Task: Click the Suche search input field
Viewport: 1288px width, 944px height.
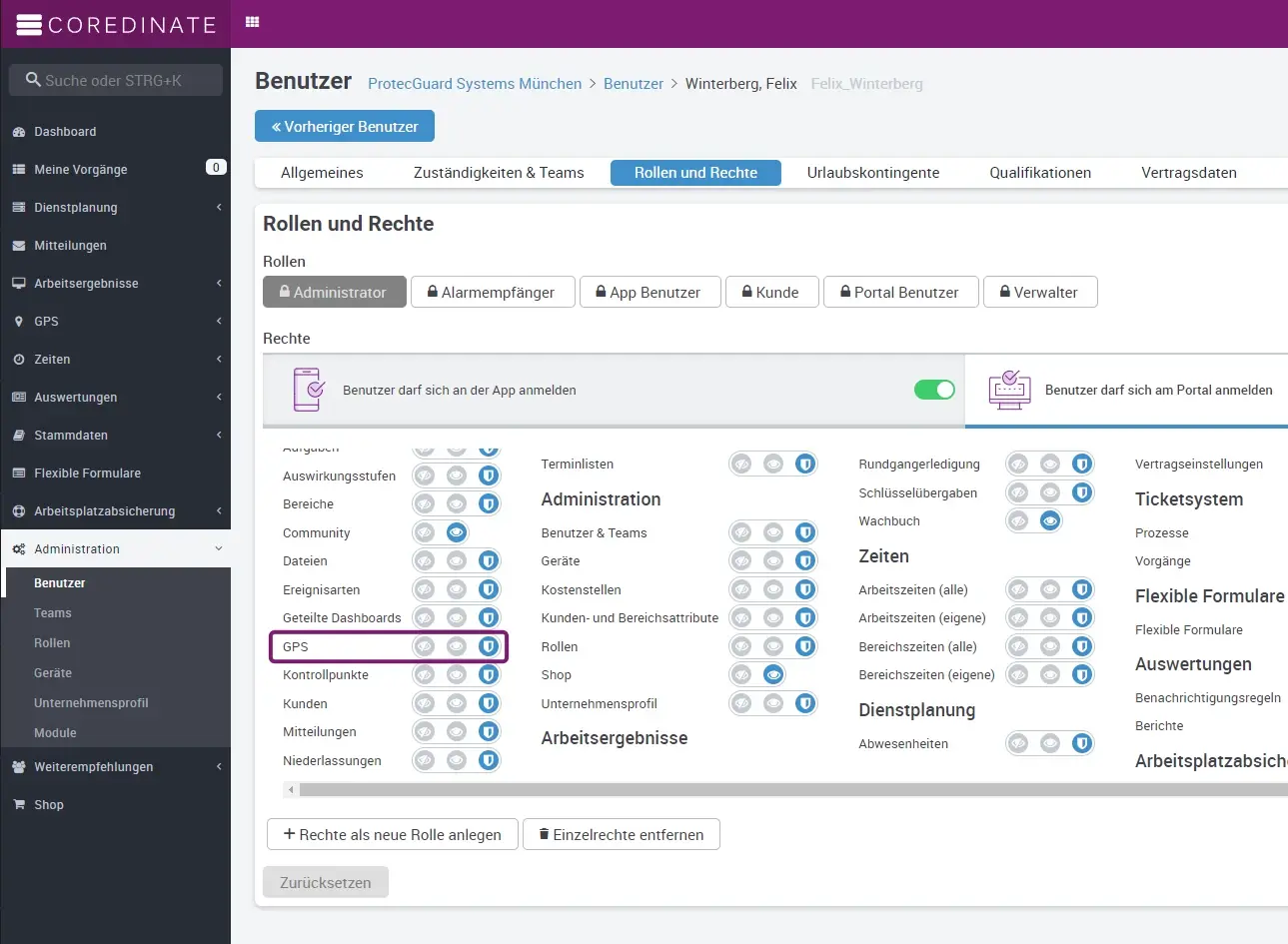Action: coord(116,80)
